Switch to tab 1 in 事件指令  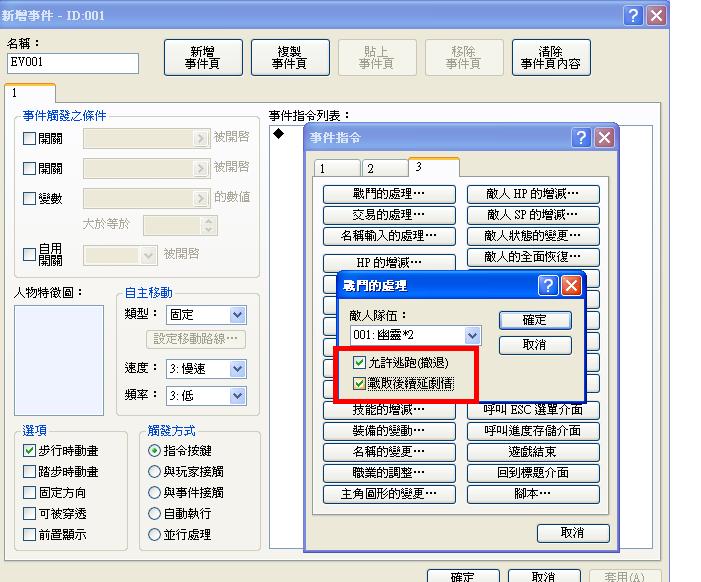click(x=337, y=169)
